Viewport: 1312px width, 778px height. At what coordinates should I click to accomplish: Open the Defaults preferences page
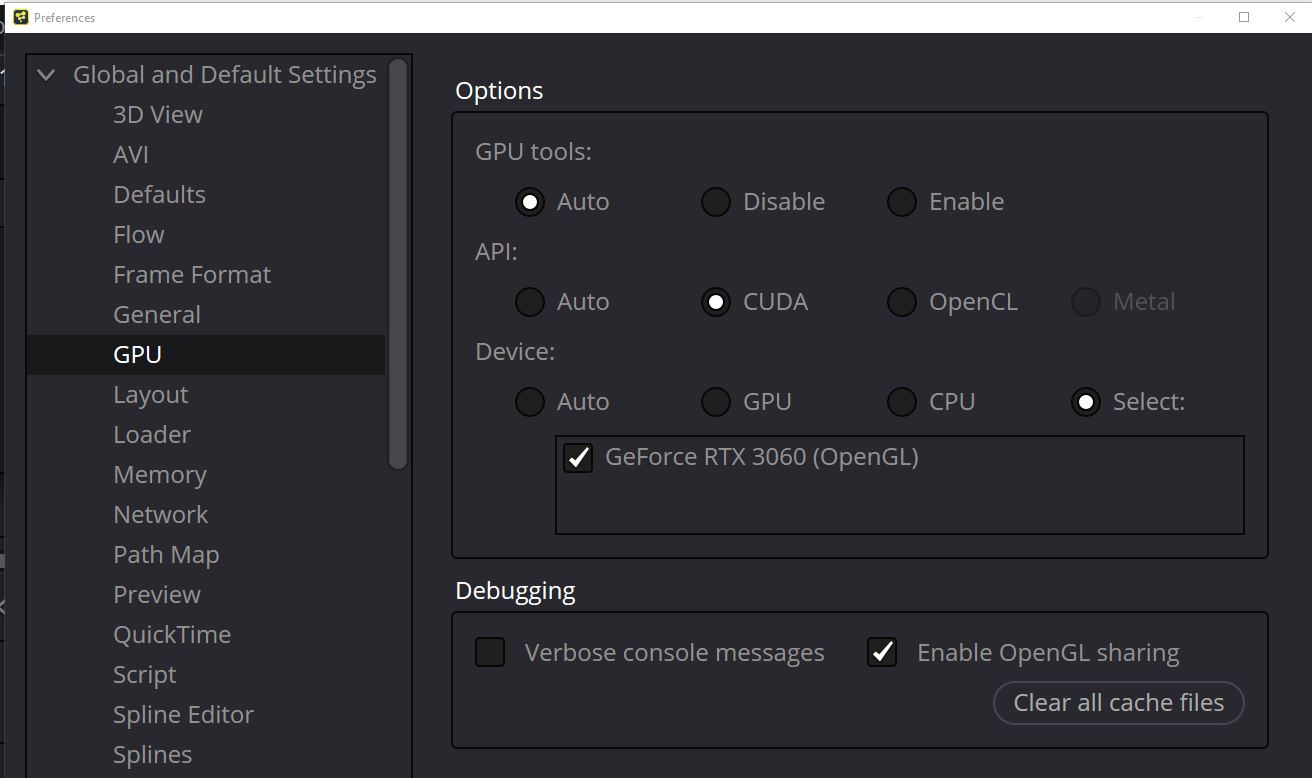(160, 195)
